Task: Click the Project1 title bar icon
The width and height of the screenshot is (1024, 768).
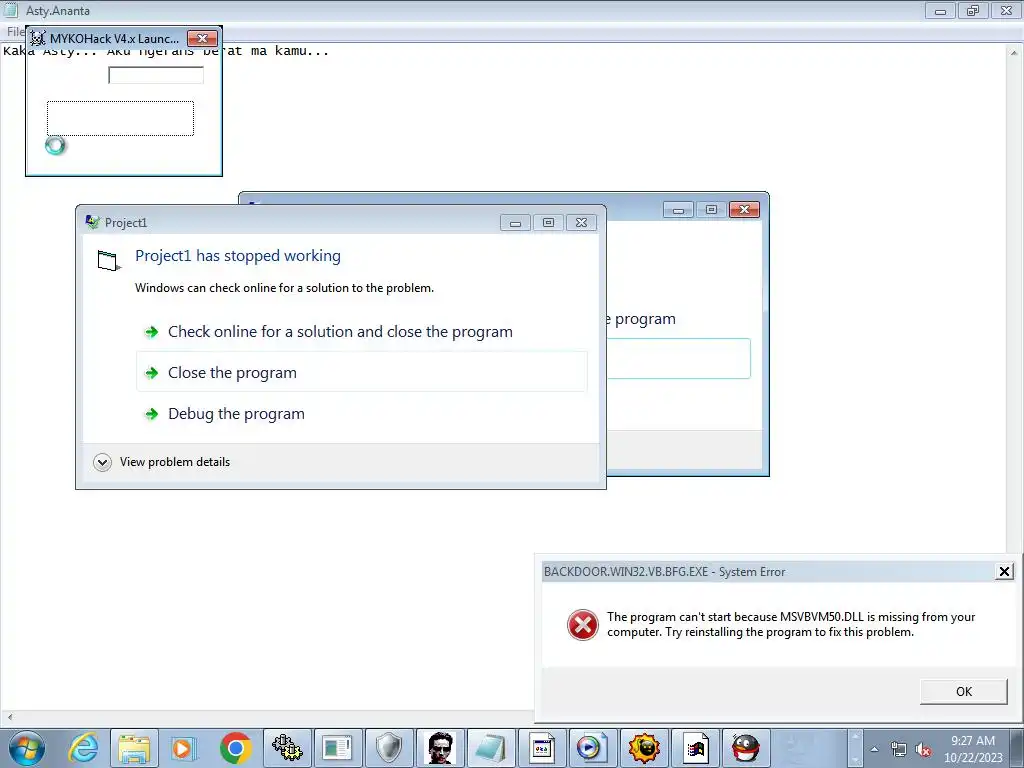Action: coord(93,222)
